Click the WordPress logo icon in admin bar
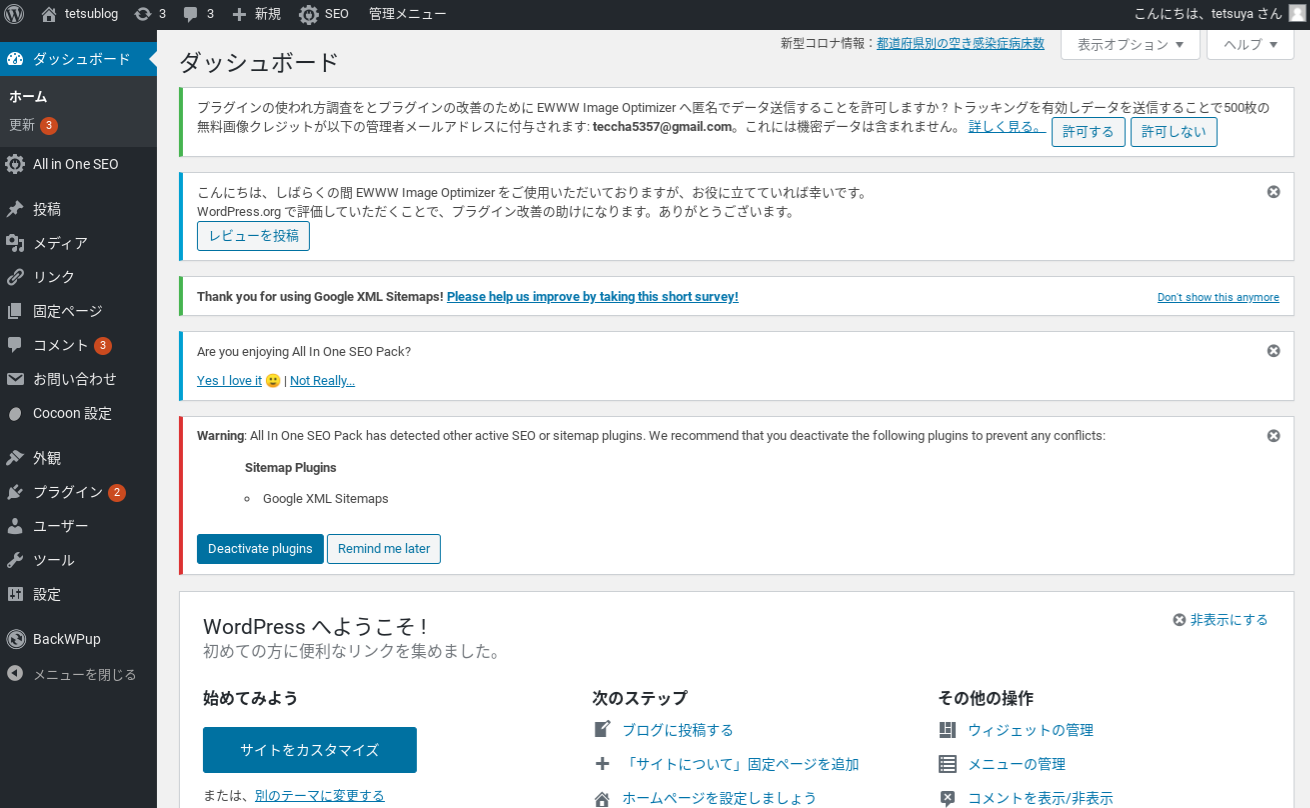The image size is (1310, 808). [x=14, y=14]
